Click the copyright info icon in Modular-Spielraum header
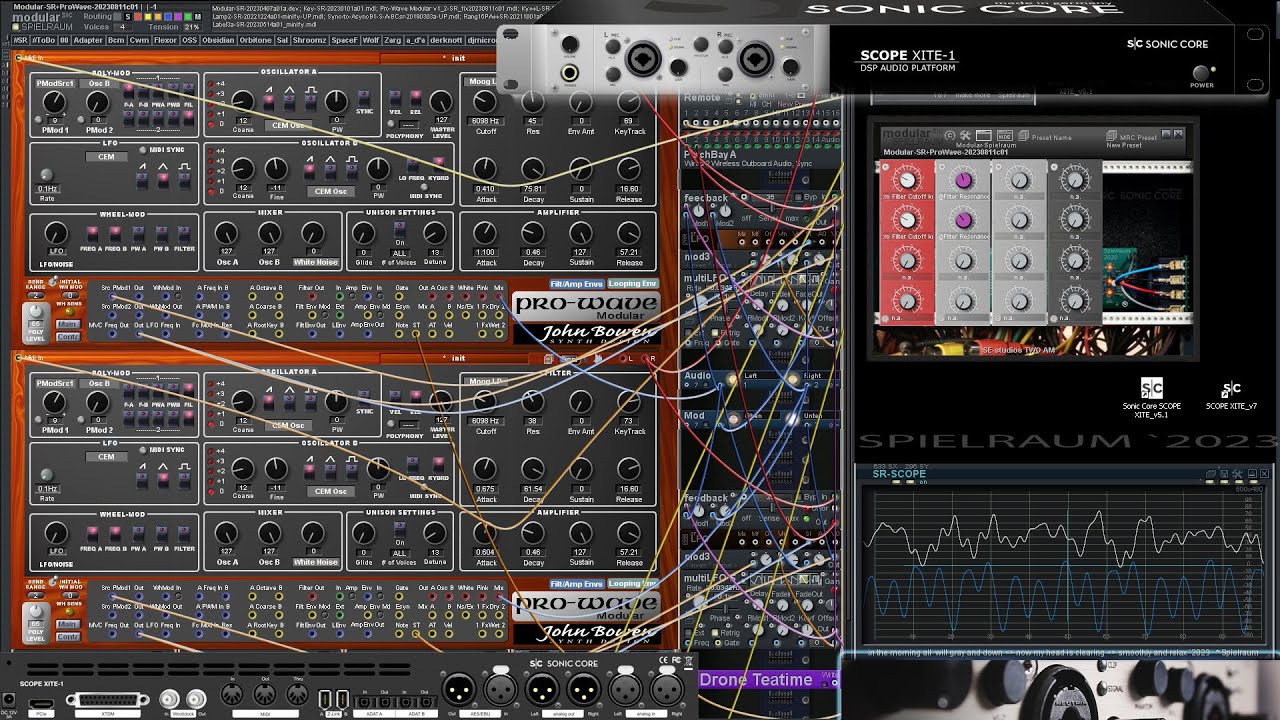Image resolution: width=1280 pixels, height=720 pixels. pos(950,136)
